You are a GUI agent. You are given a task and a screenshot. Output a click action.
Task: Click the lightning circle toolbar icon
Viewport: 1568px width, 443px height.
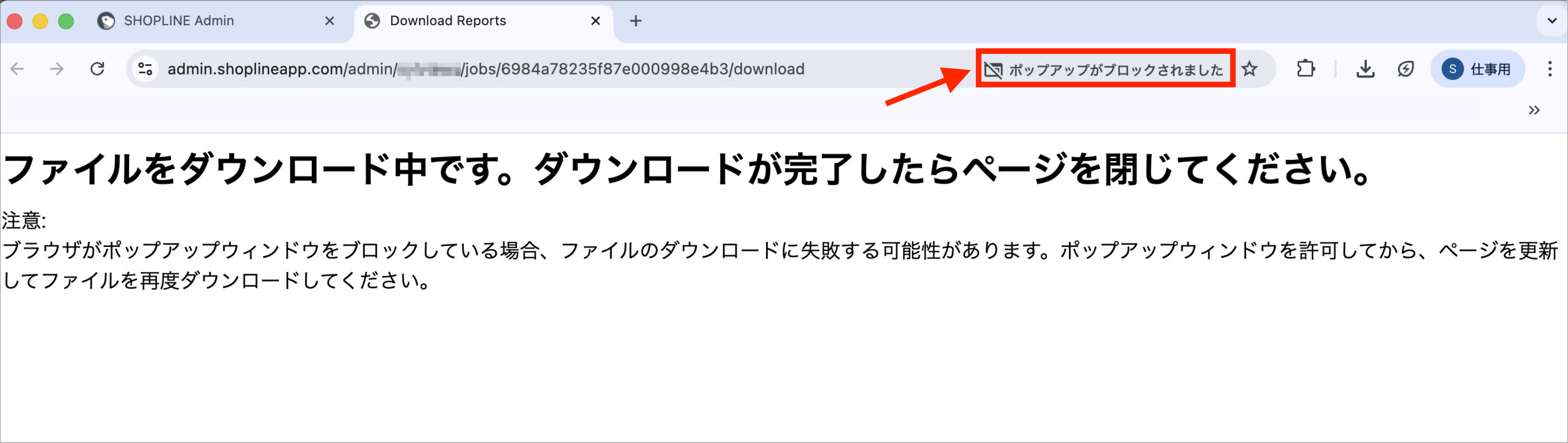point(1406,69)
